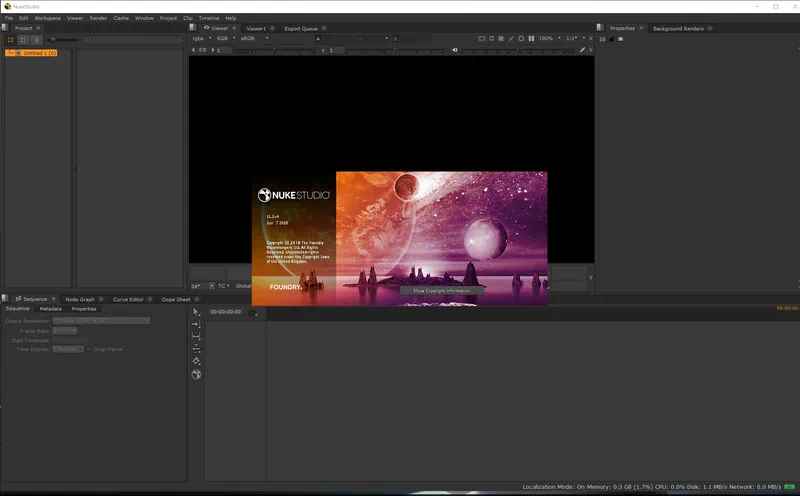This screenshot has height=496, width=800.
Task: Adjust the viewer gain slider
Action: 276,50
